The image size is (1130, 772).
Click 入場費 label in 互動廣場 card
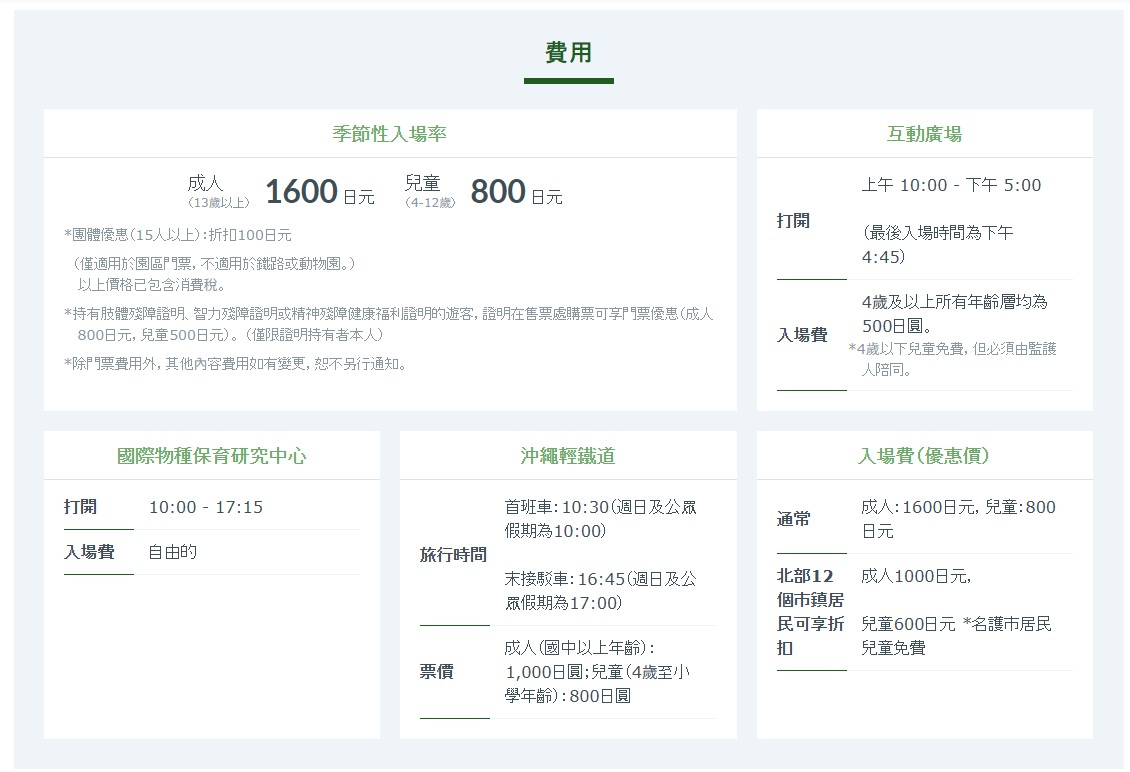(x=802, y=335)
